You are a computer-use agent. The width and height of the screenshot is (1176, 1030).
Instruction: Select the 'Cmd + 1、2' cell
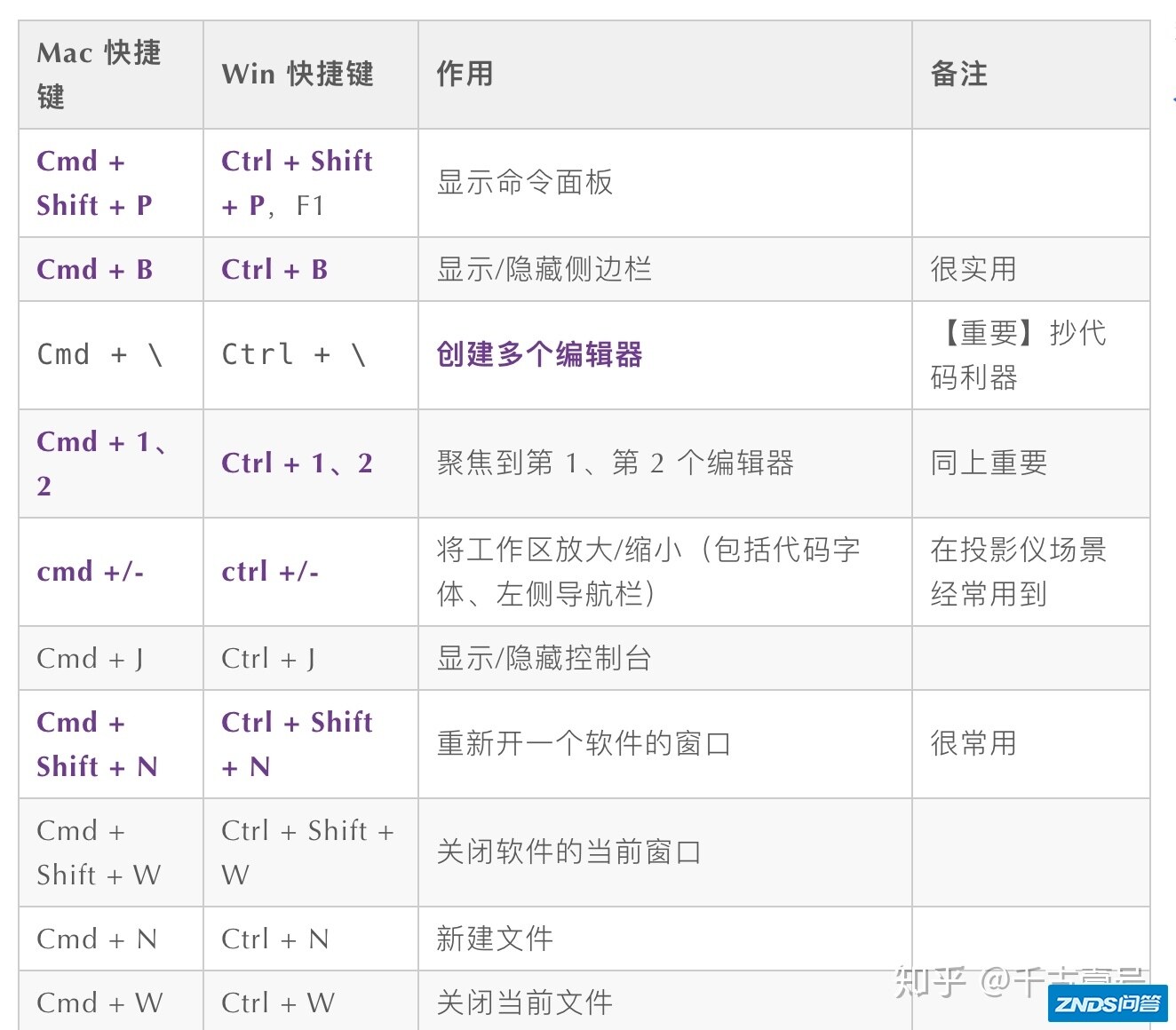coord(111,463)
